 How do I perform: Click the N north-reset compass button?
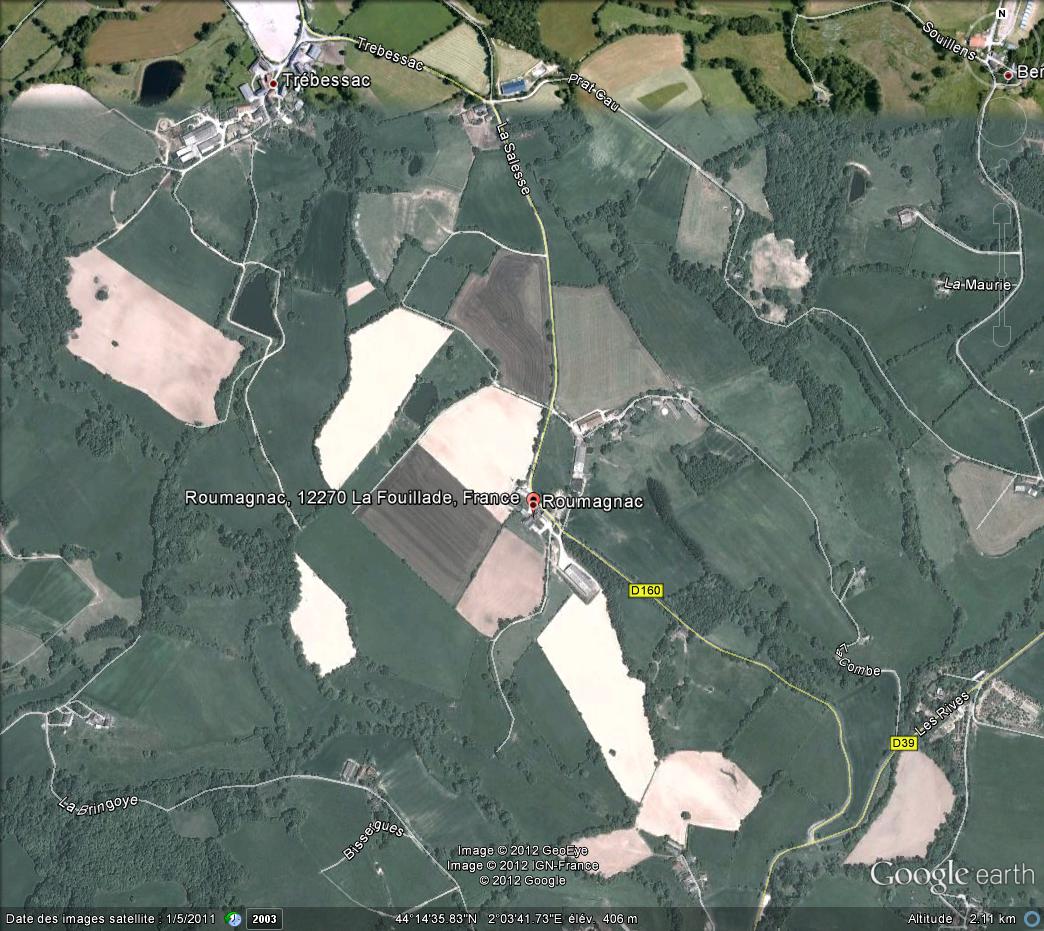click(1002, 14)
